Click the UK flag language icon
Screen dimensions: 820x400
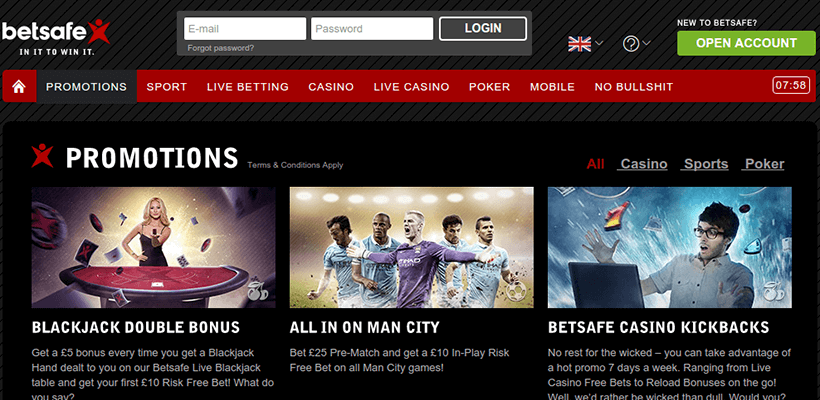tap(579, 44)
